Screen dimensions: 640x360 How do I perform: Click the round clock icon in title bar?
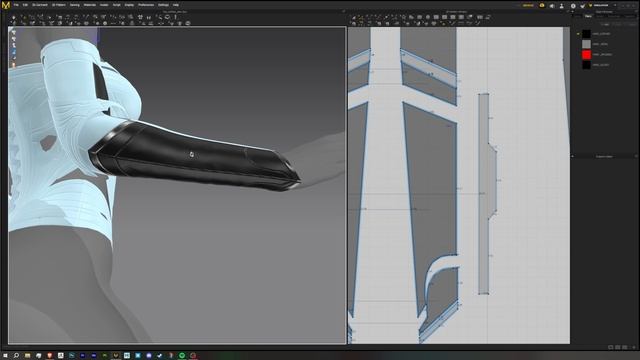573,6
